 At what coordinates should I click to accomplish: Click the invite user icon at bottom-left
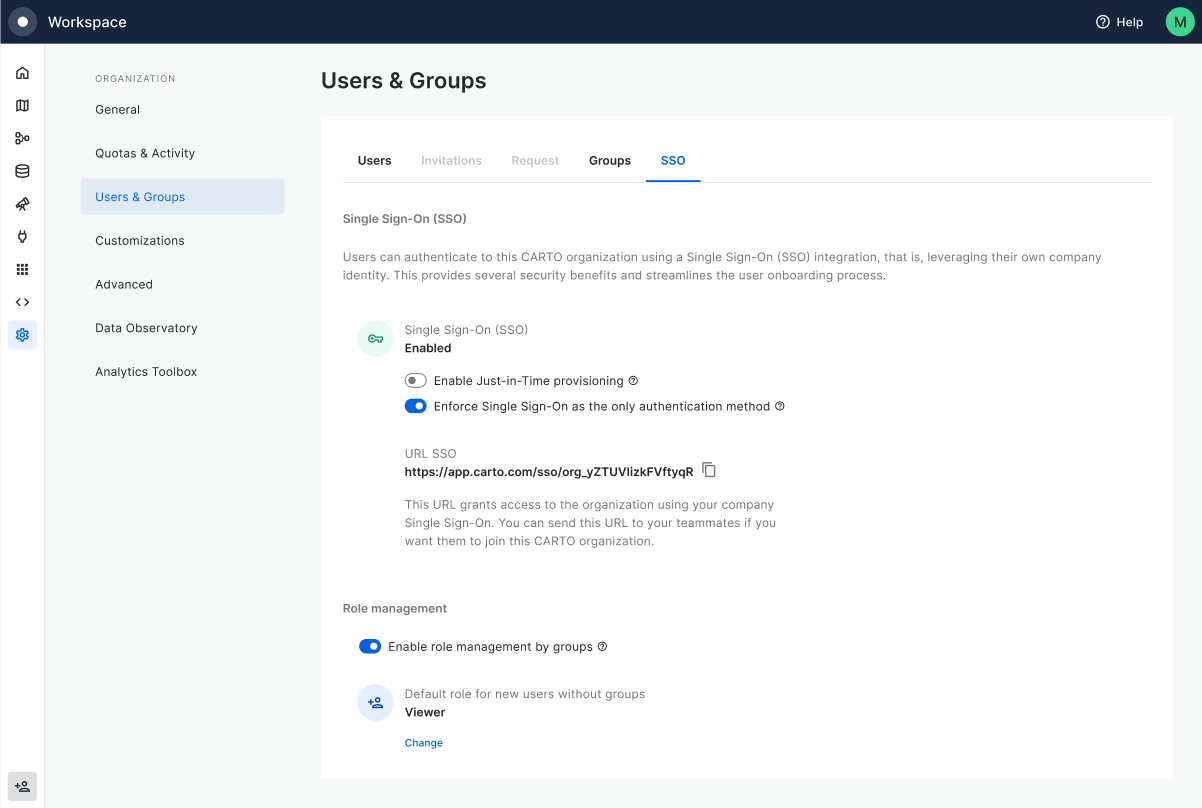22,786
